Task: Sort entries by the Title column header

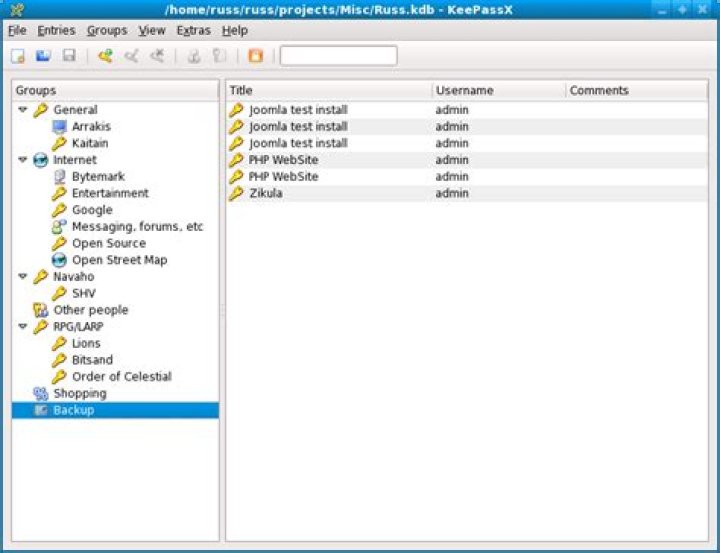Action: 329,90
